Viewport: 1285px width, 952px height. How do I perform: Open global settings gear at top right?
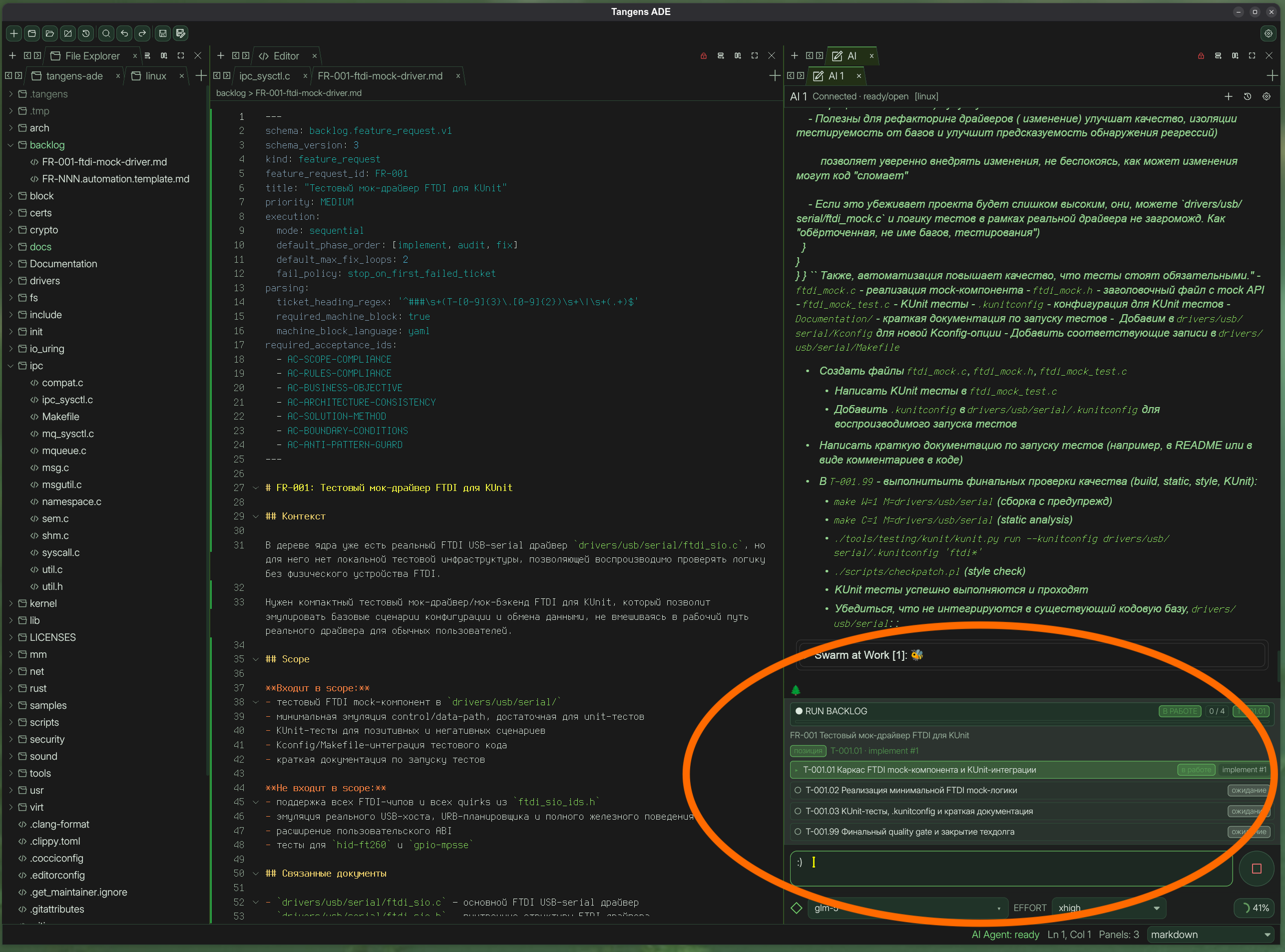pos(1269,33)
